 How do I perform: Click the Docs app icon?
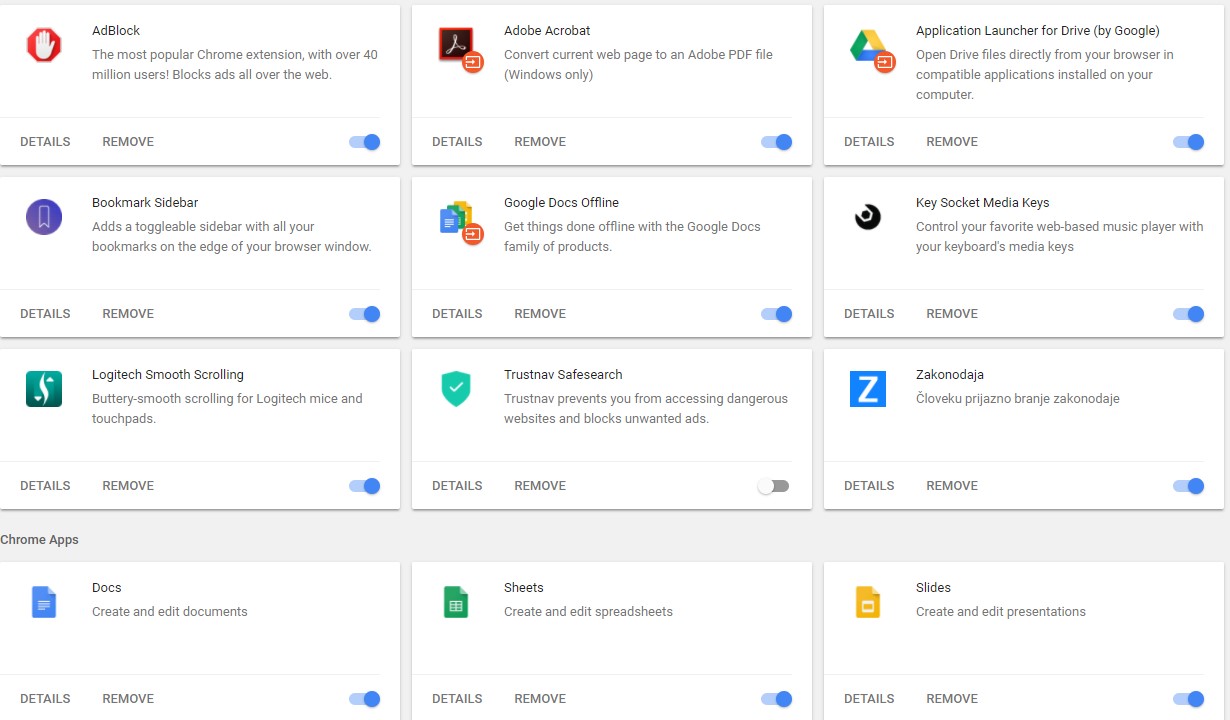pyautogui.click(x=44, y=602)
